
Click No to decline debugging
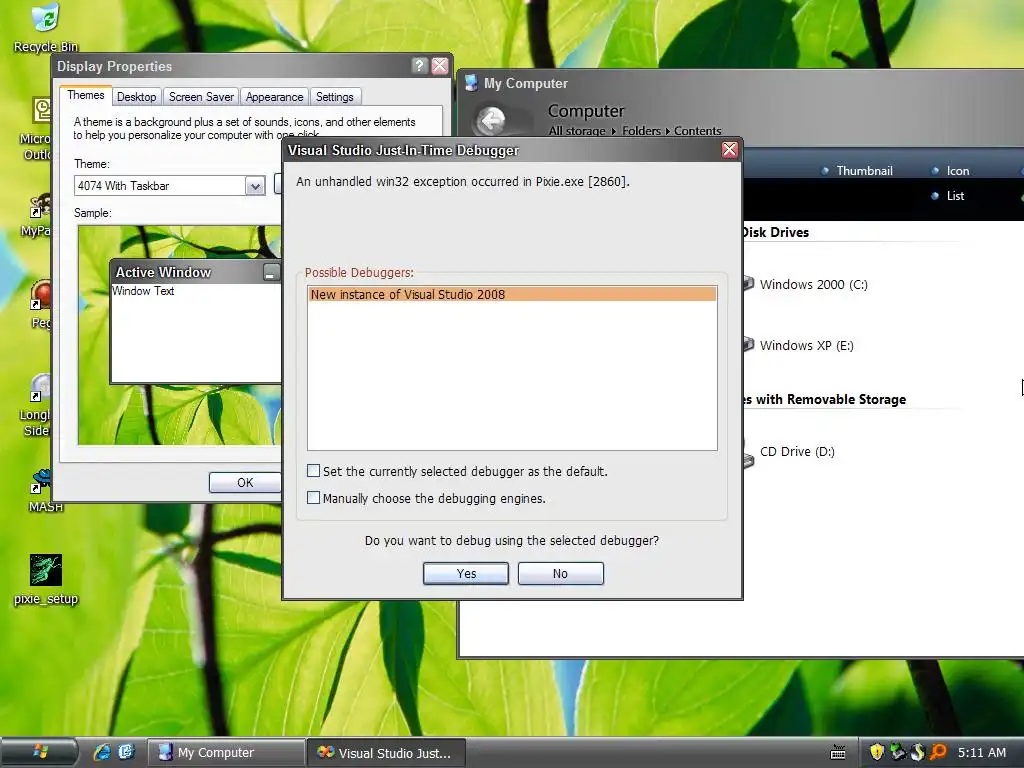[560, 573]
